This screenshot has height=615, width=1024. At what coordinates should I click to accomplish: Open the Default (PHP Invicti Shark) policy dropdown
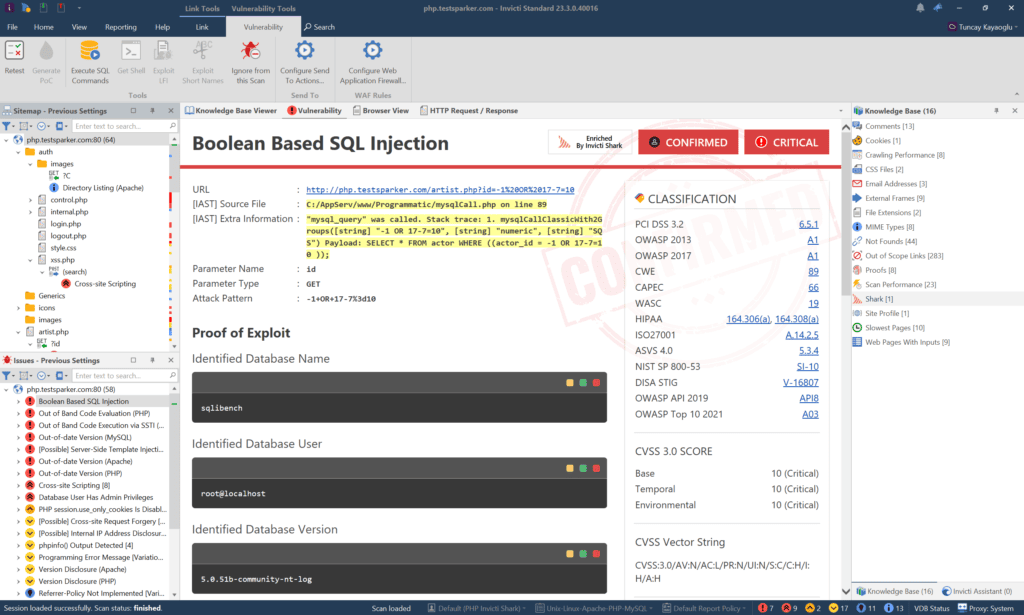click(477, 608)
